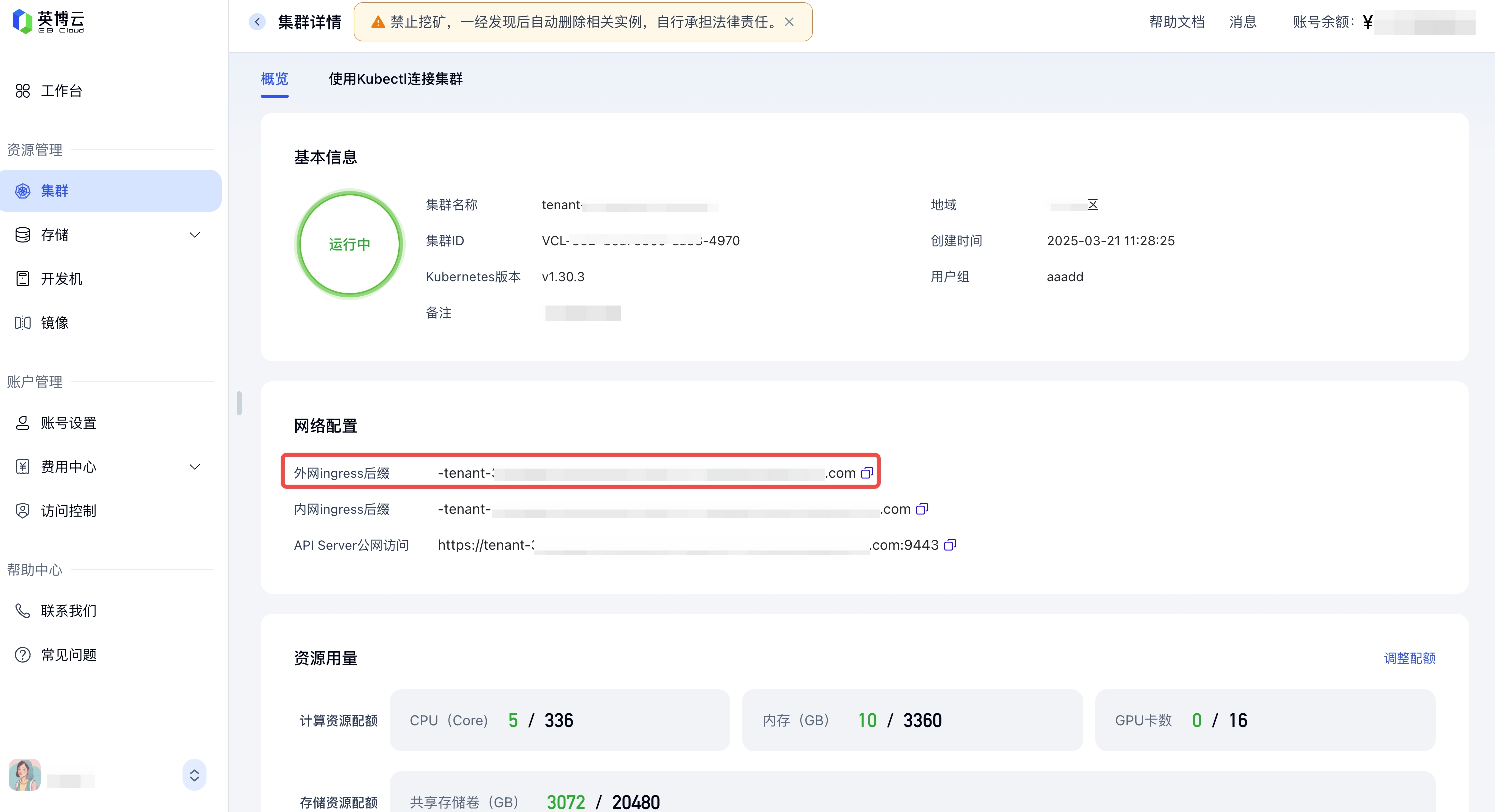Select the 概览 tab

(274, 79)
